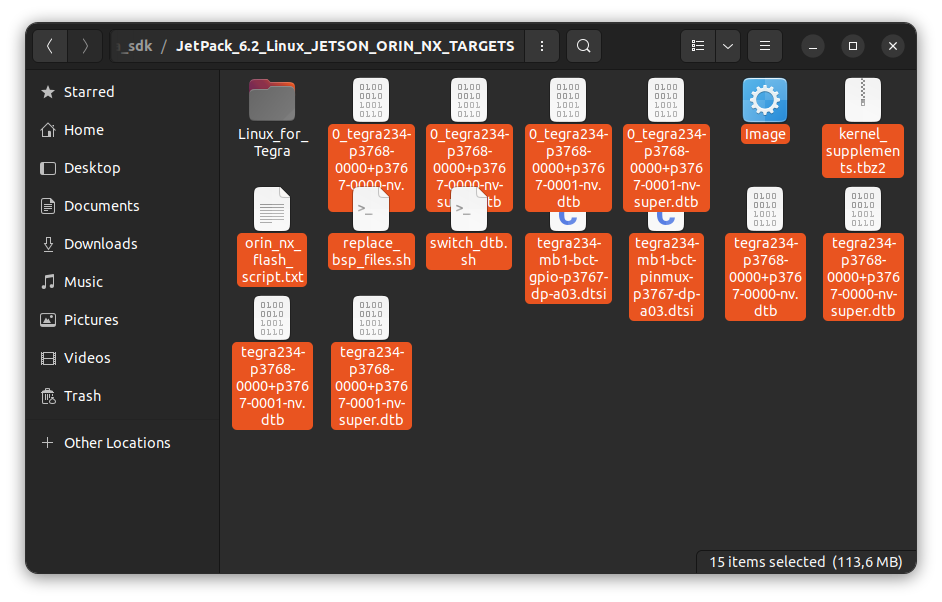942x602 pixels.
Task: Select the switch_dtb.sh script icon
Action: (x=469, y=209)
